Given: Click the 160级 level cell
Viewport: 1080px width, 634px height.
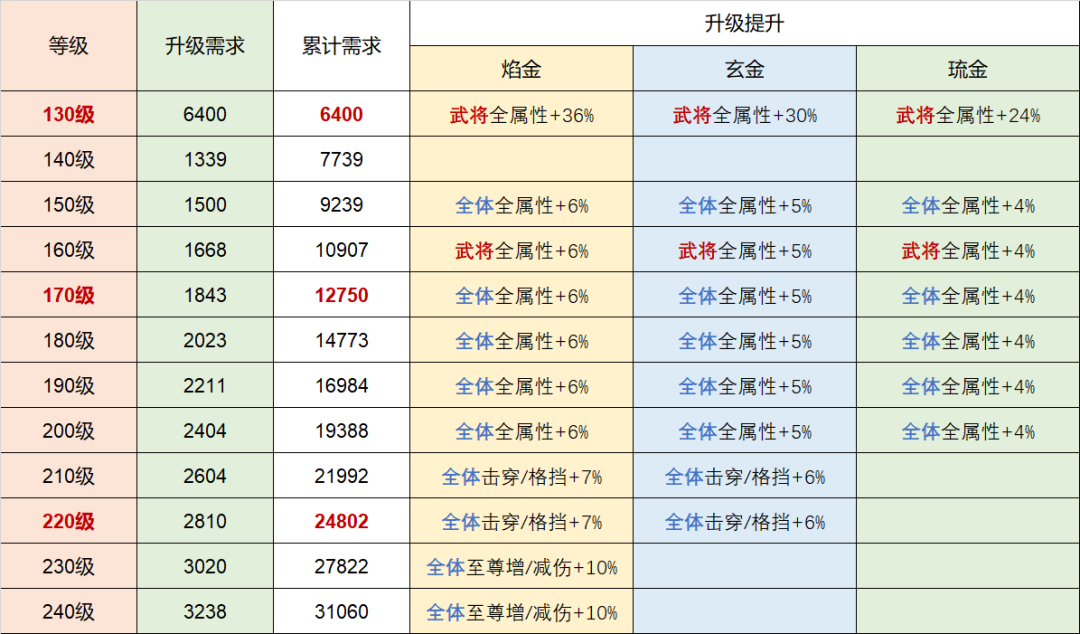Looking at the screenshot, I should point(68,250).
